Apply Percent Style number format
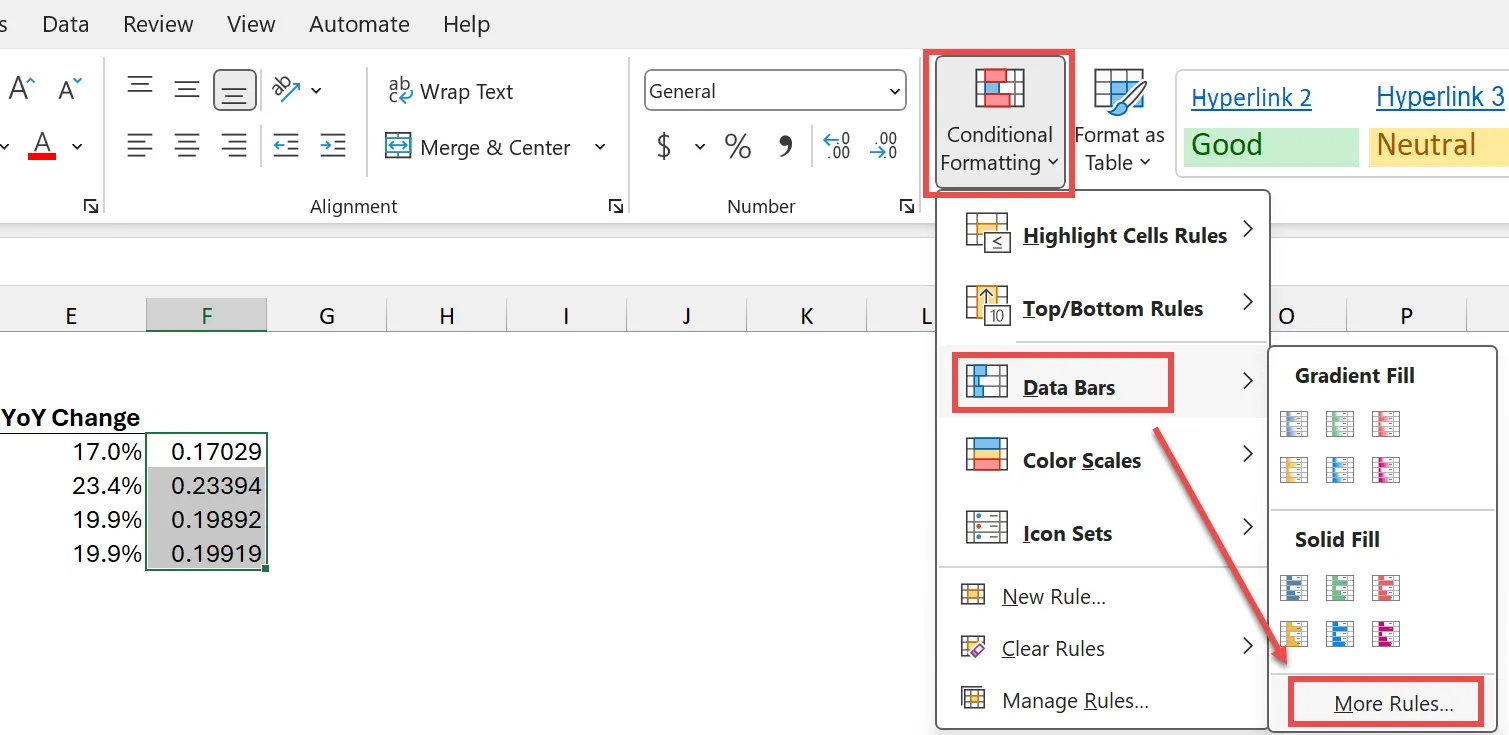Viewport: 1509px width, 735px height. click(738, 147)
